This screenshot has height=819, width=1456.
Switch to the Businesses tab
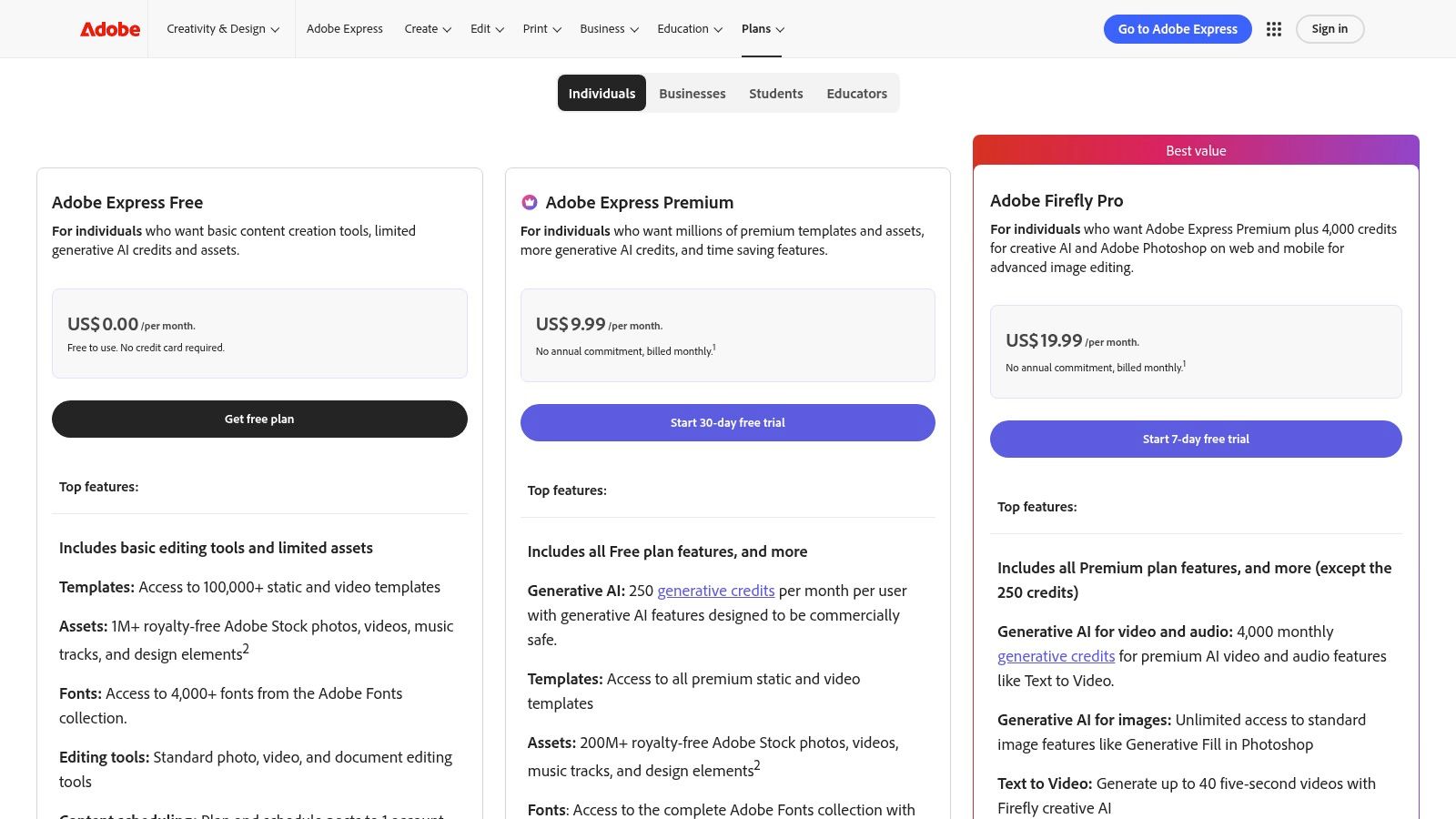(692, 93)
